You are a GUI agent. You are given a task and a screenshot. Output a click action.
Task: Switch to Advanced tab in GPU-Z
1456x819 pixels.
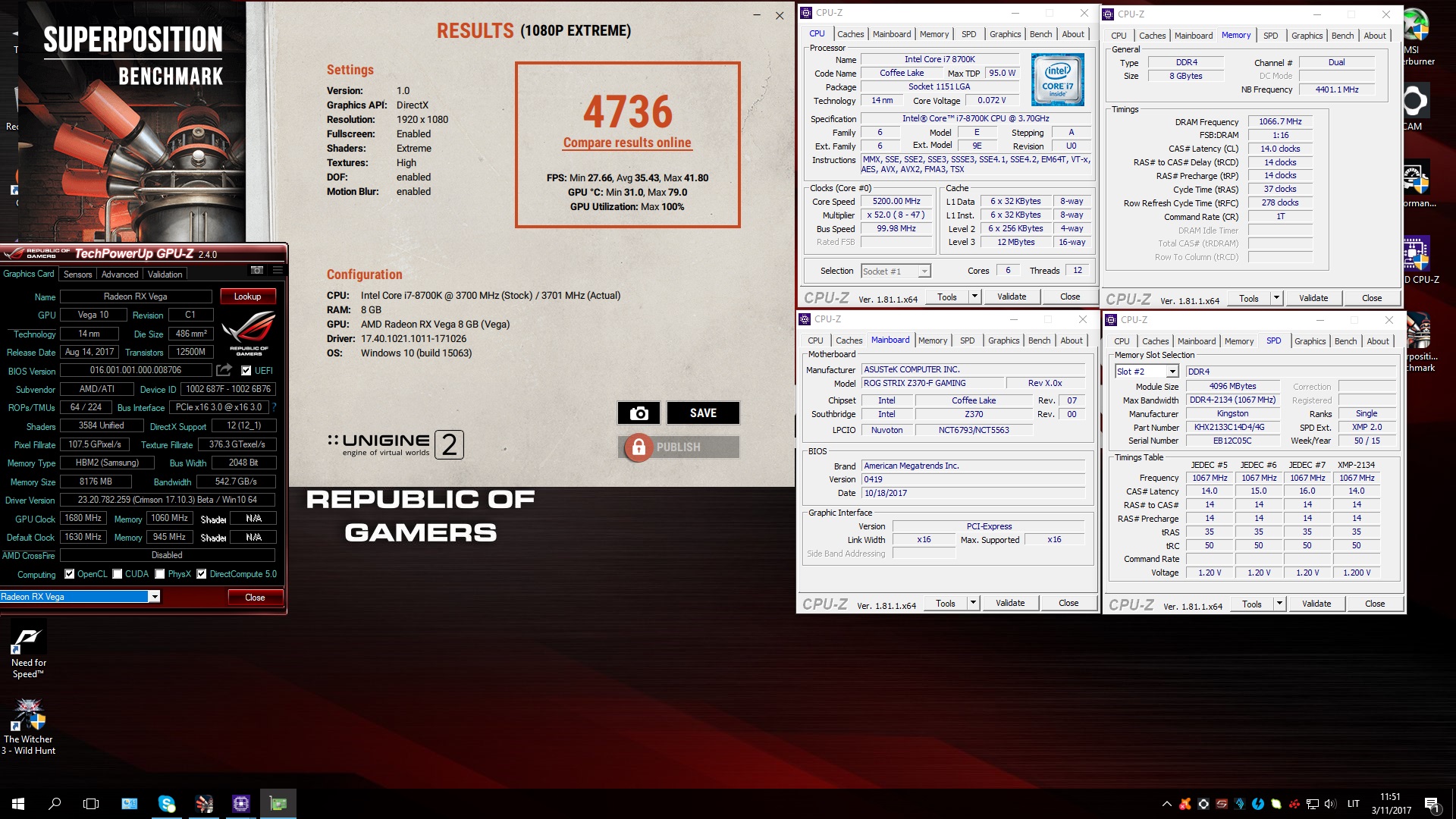tap(120, 275)
